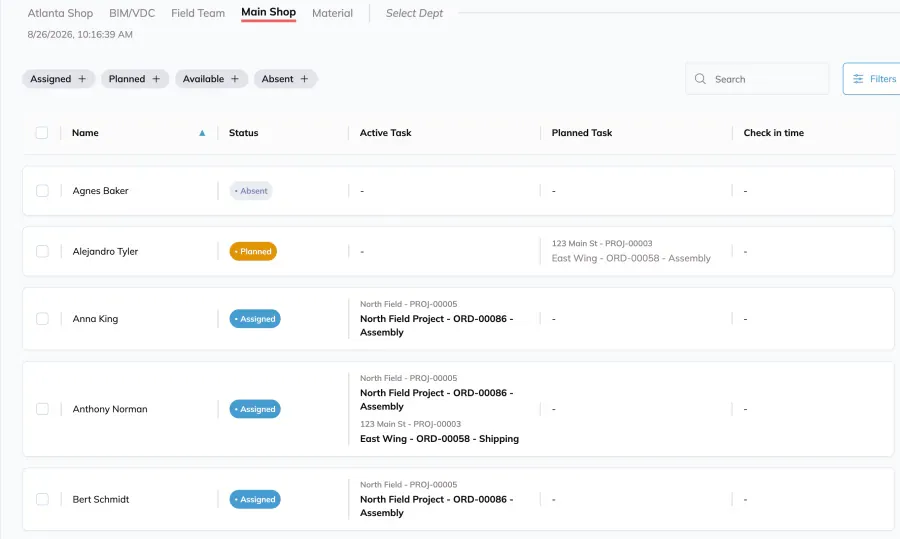
Task: Check the box for Alejandro Tyler
Action: [x=42, y=251]
